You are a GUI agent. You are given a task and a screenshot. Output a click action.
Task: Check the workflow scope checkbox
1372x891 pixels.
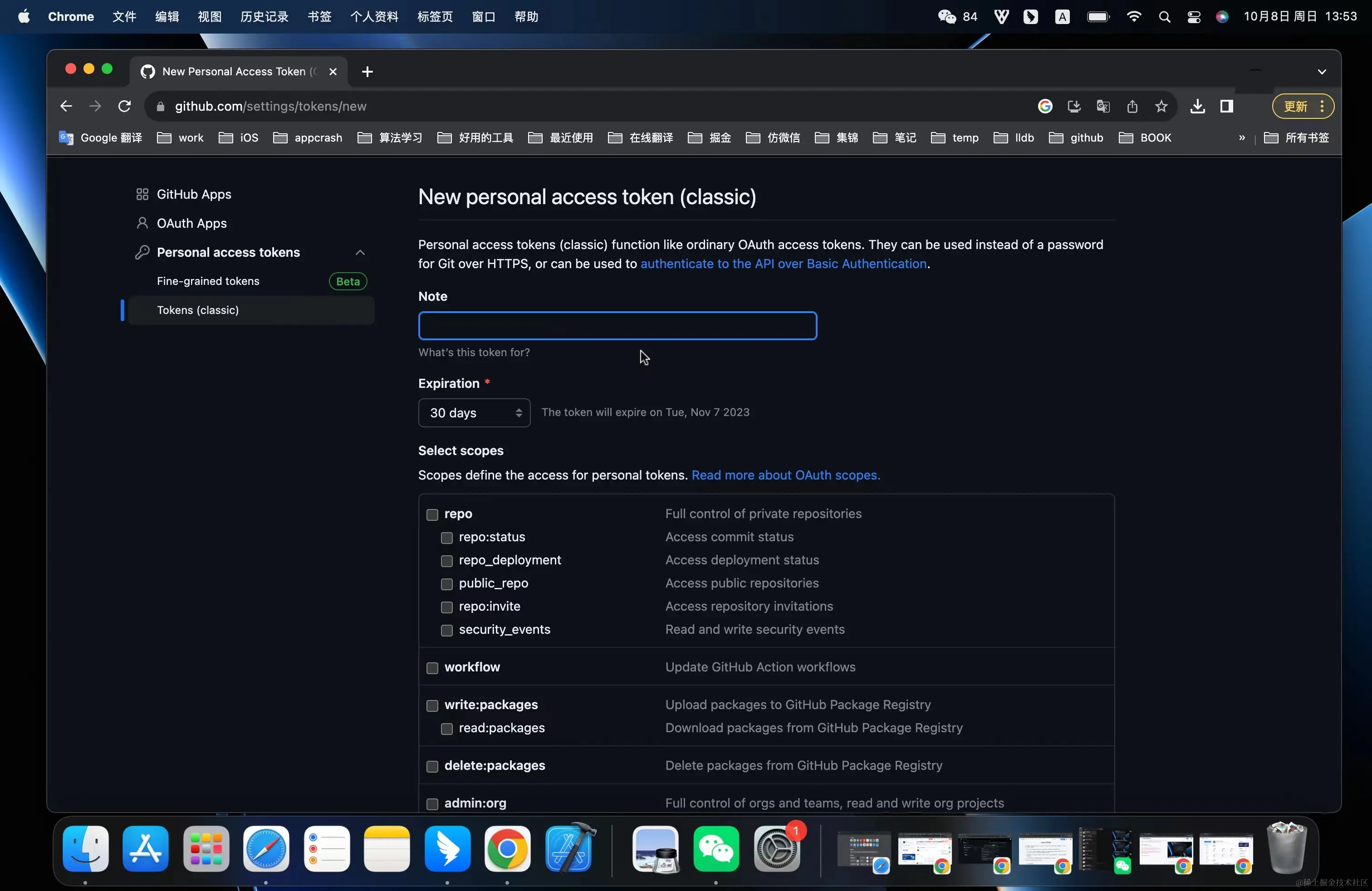click(432, 667)
